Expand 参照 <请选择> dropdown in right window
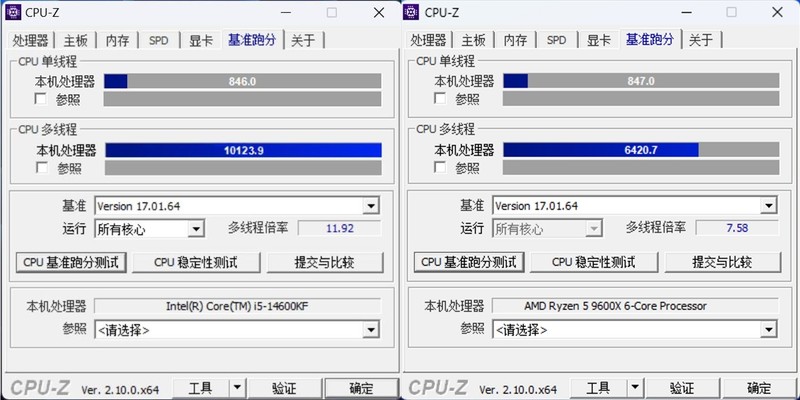The width and height of the screenshot is (800, 400). click(768, 330)
